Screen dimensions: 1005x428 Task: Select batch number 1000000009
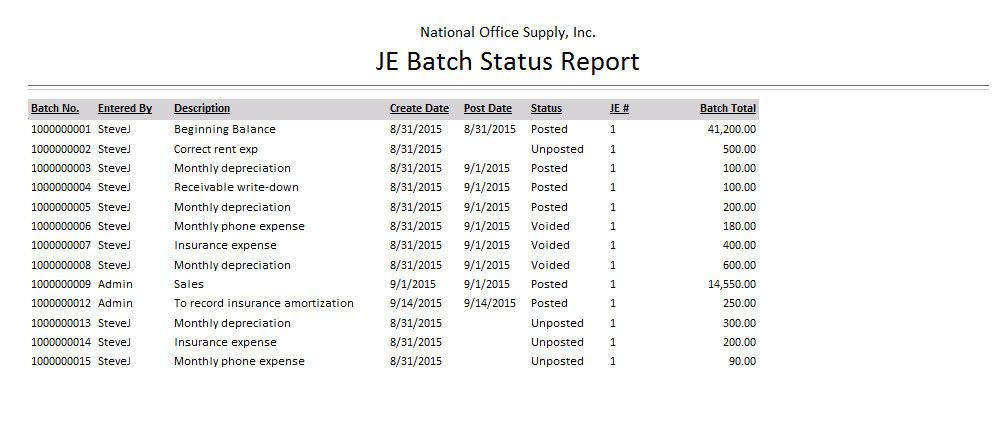61,284
